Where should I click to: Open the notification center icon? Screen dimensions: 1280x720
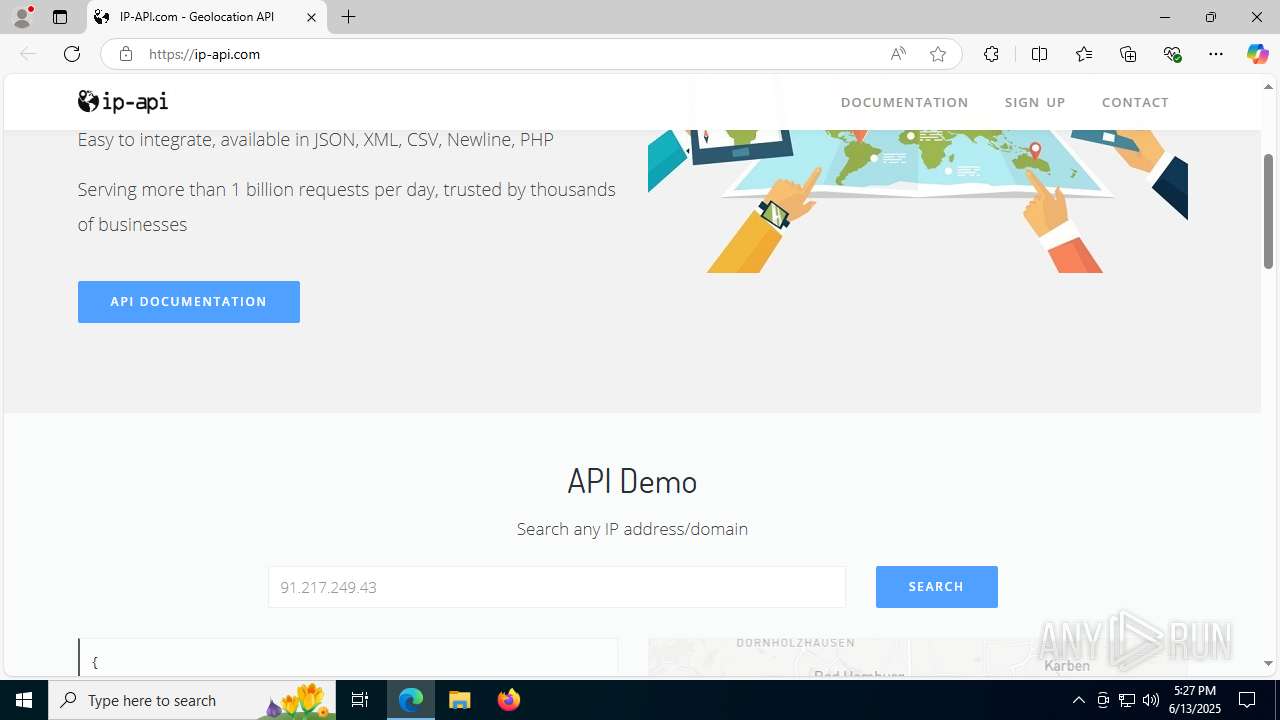pos(1248,700)
